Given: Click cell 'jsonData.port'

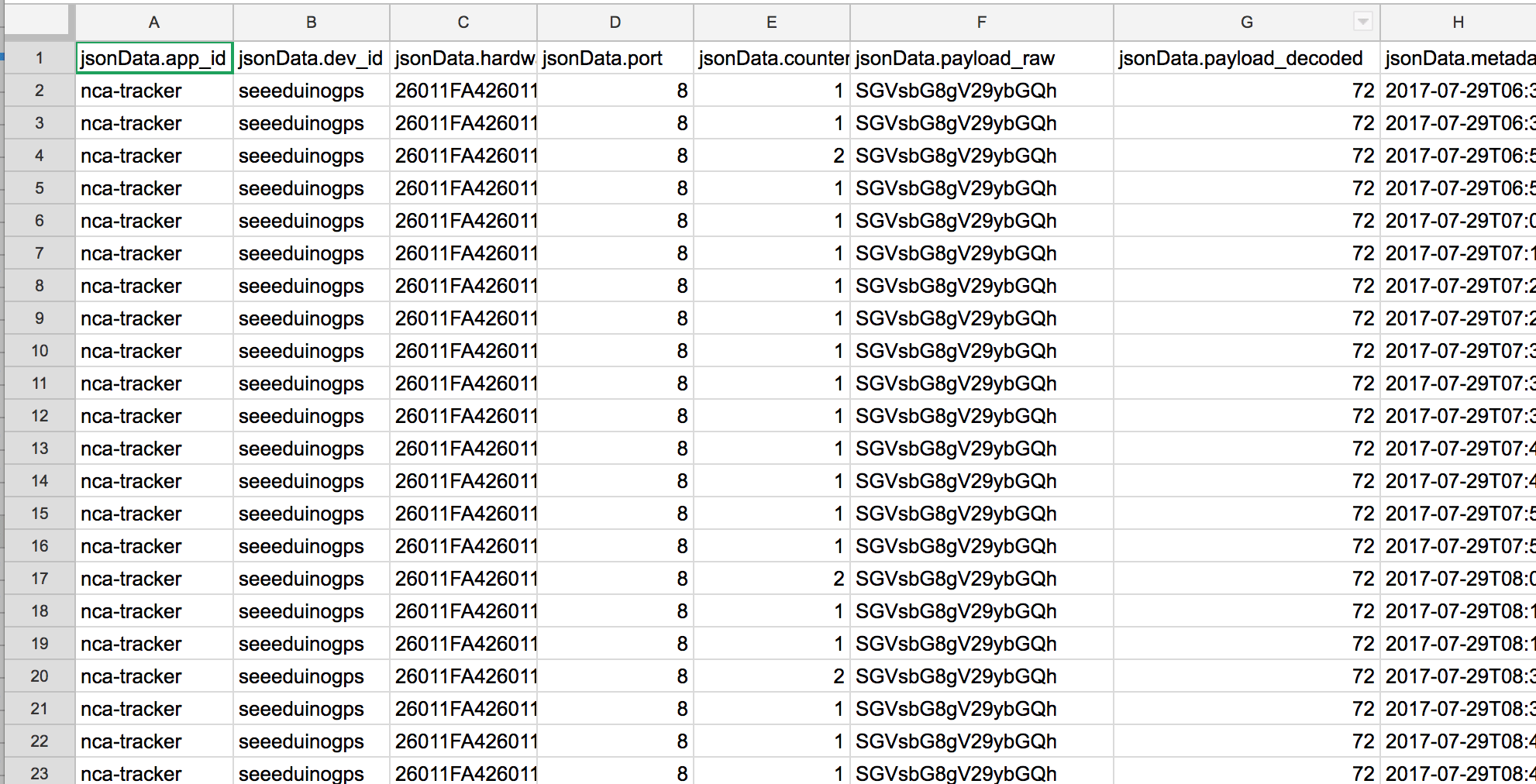Looking at the screenshot, I should [615, 58].
